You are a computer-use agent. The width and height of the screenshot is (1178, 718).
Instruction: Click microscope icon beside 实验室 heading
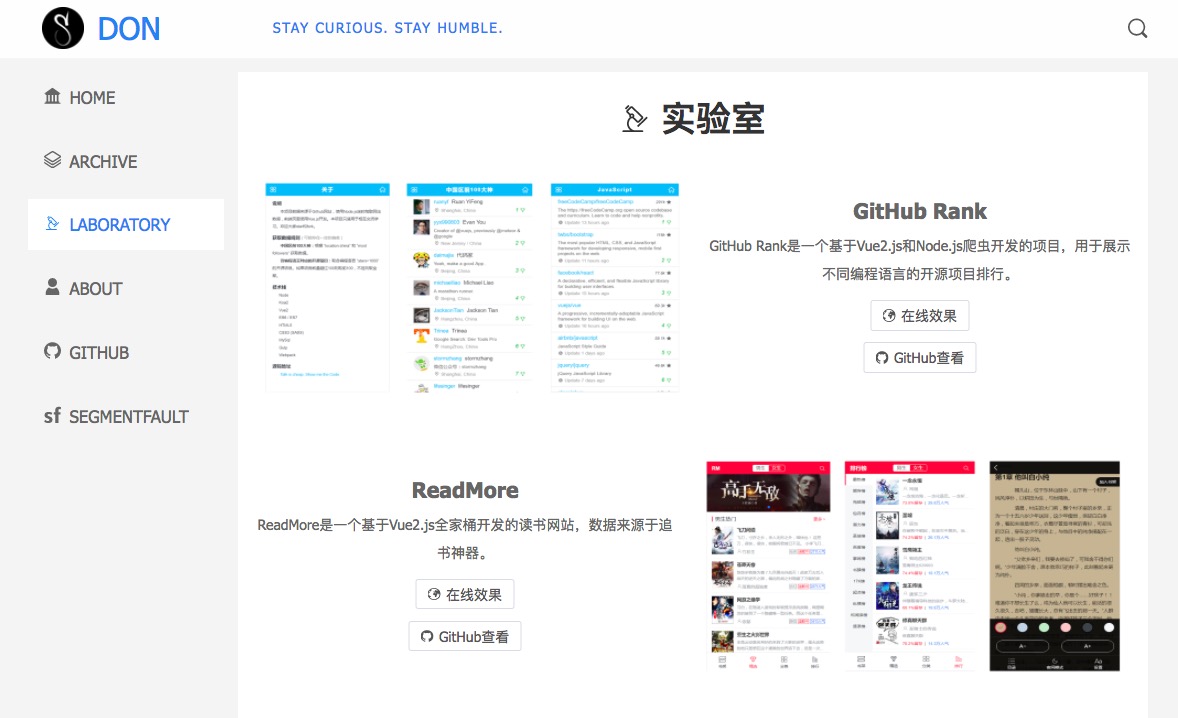point(635,119)
